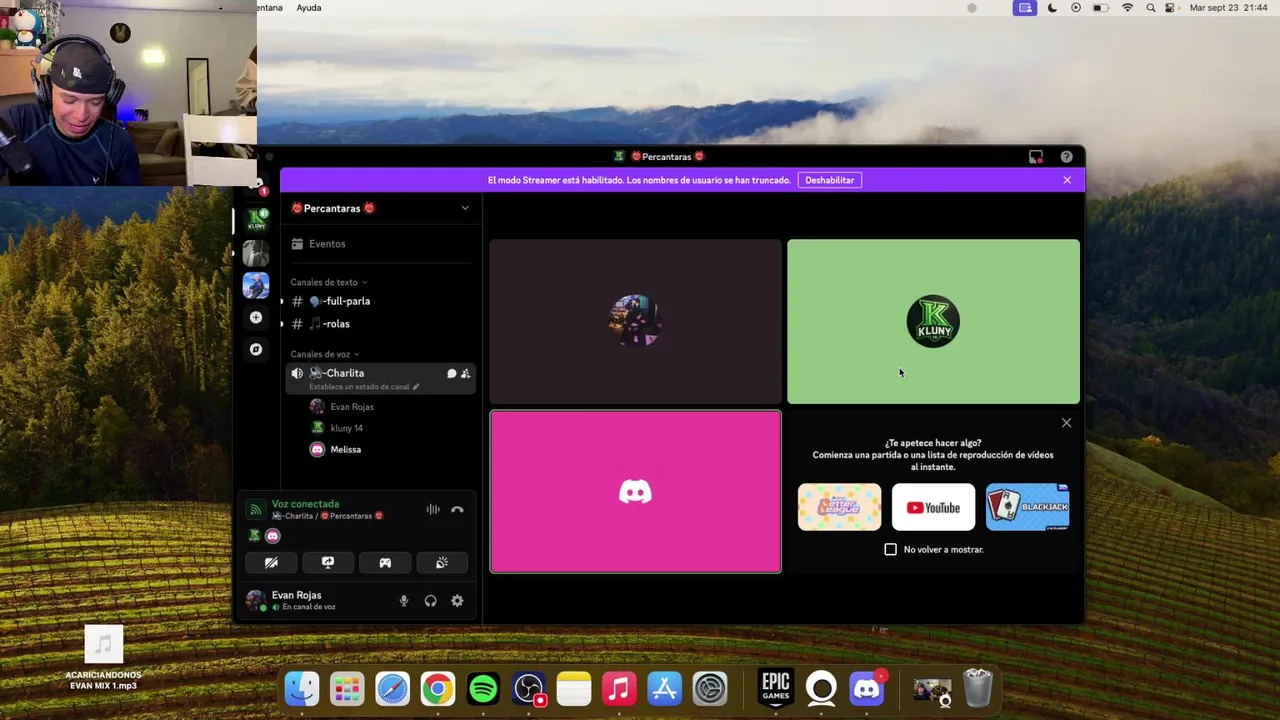Mute the microphone in user panel

pyautogui.click(x=404, y=601)
